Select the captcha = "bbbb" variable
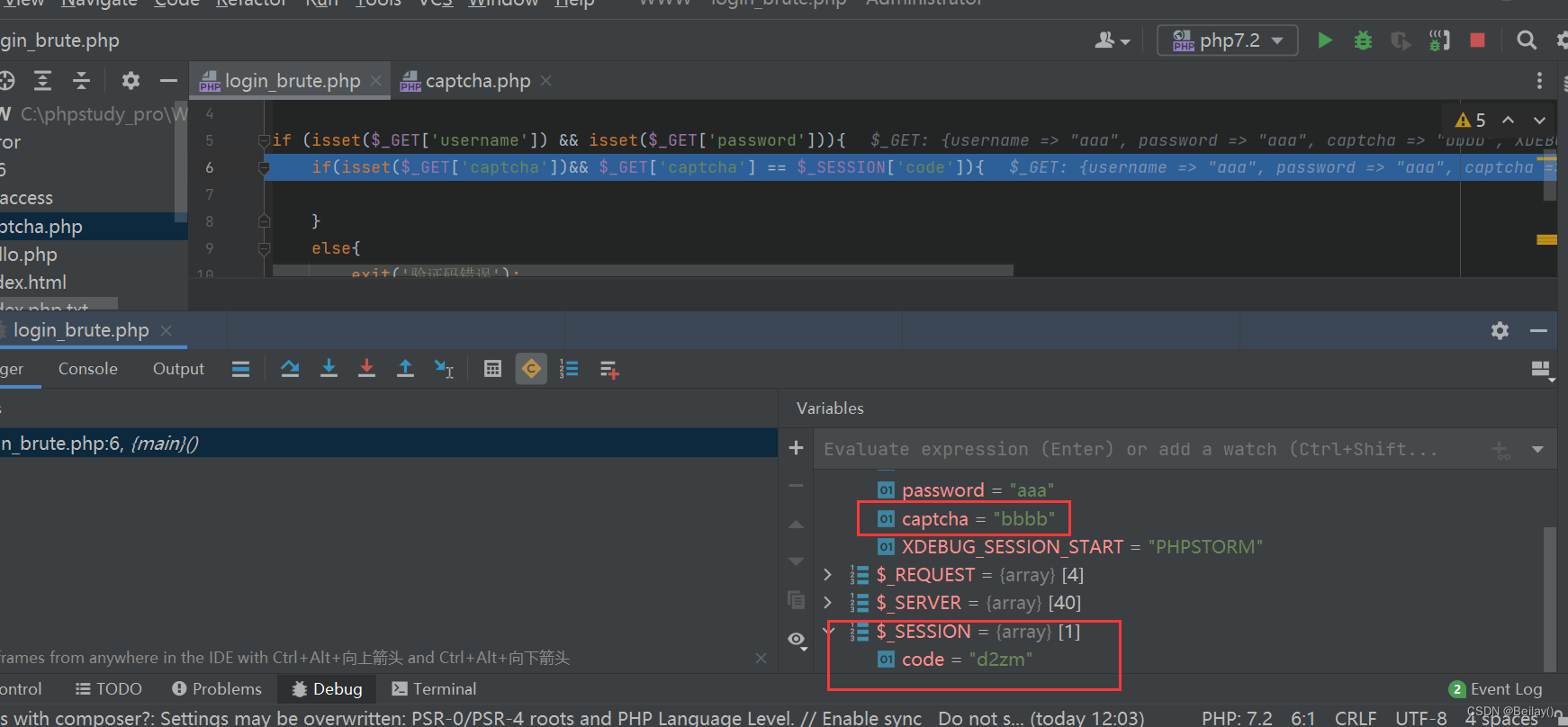 pyautogui.click(x=966, y=519)
